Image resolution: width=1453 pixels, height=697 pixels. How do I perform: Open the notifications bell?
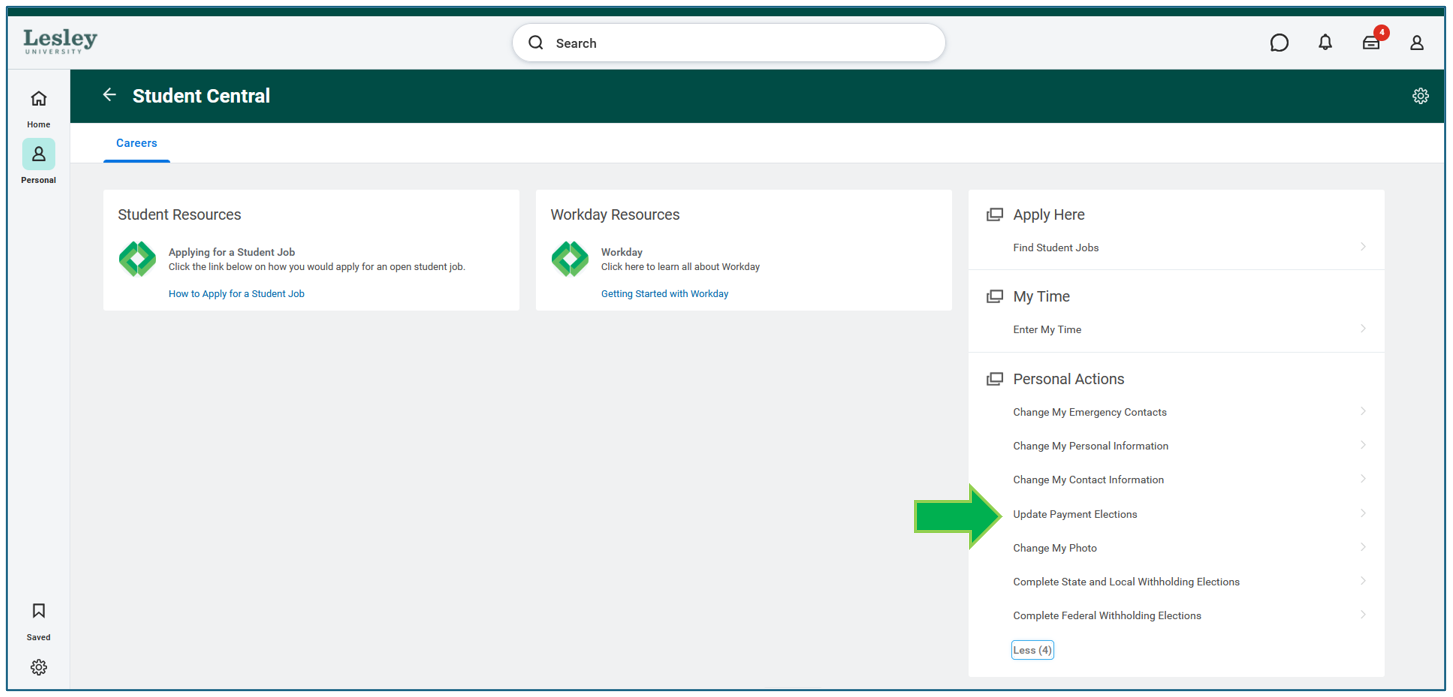(x=1325, y=42)
